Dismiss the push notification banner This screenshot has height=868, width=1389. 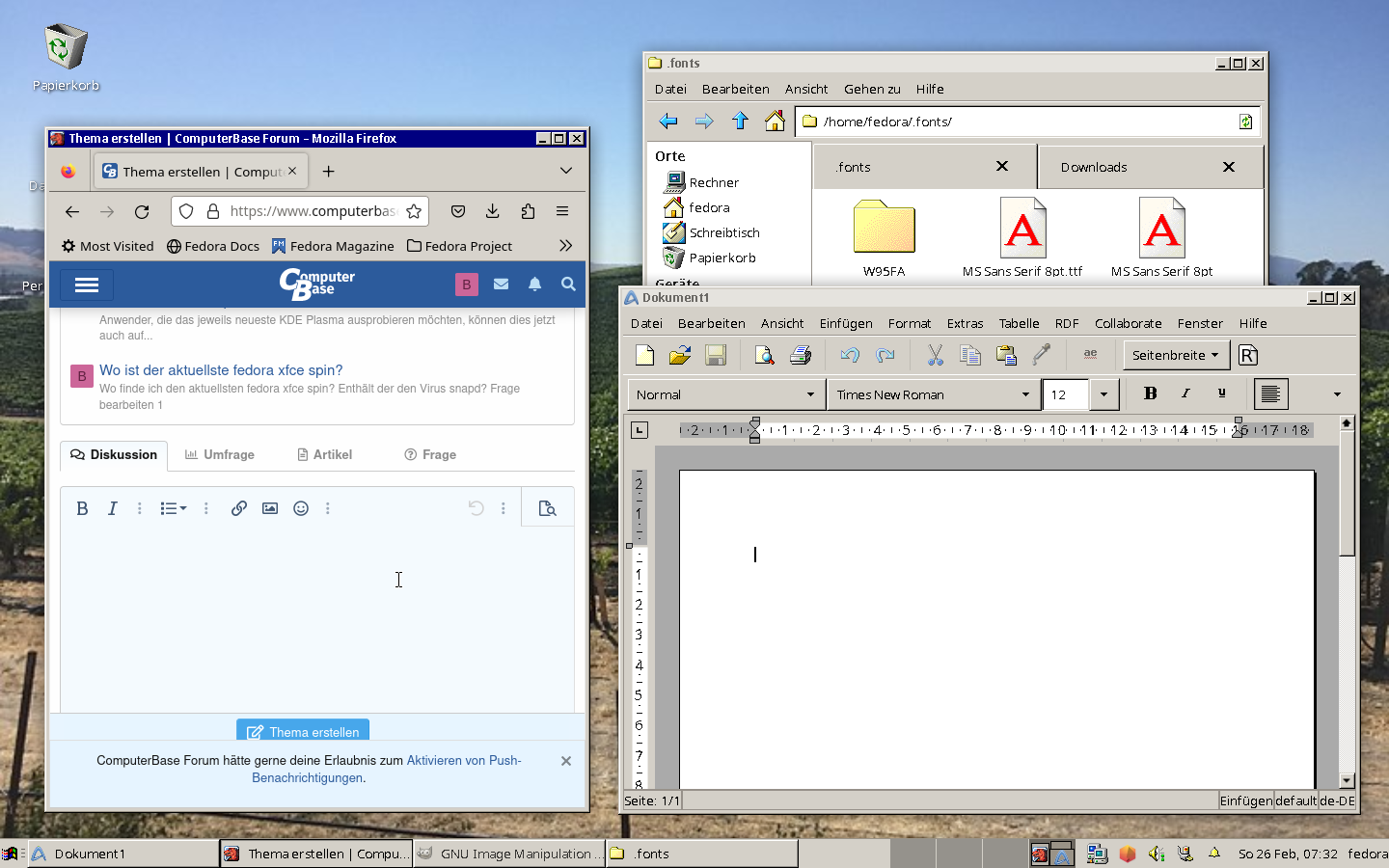[x=566, y=761]
